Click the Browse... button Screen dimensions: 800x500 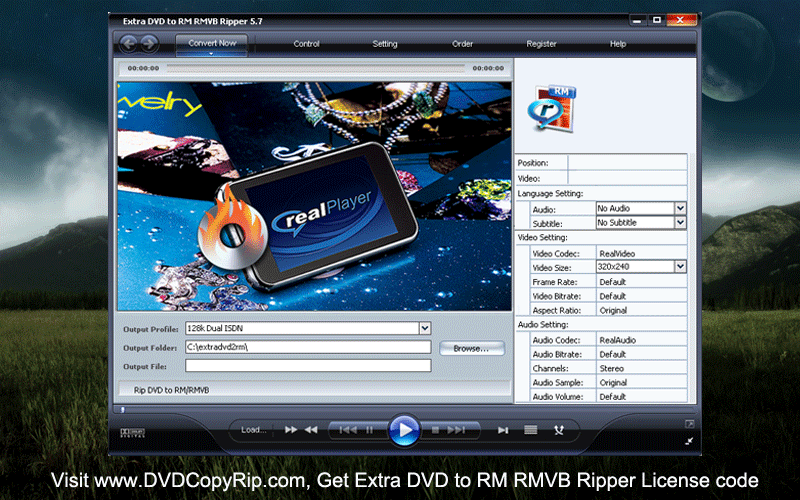(471, 348)
